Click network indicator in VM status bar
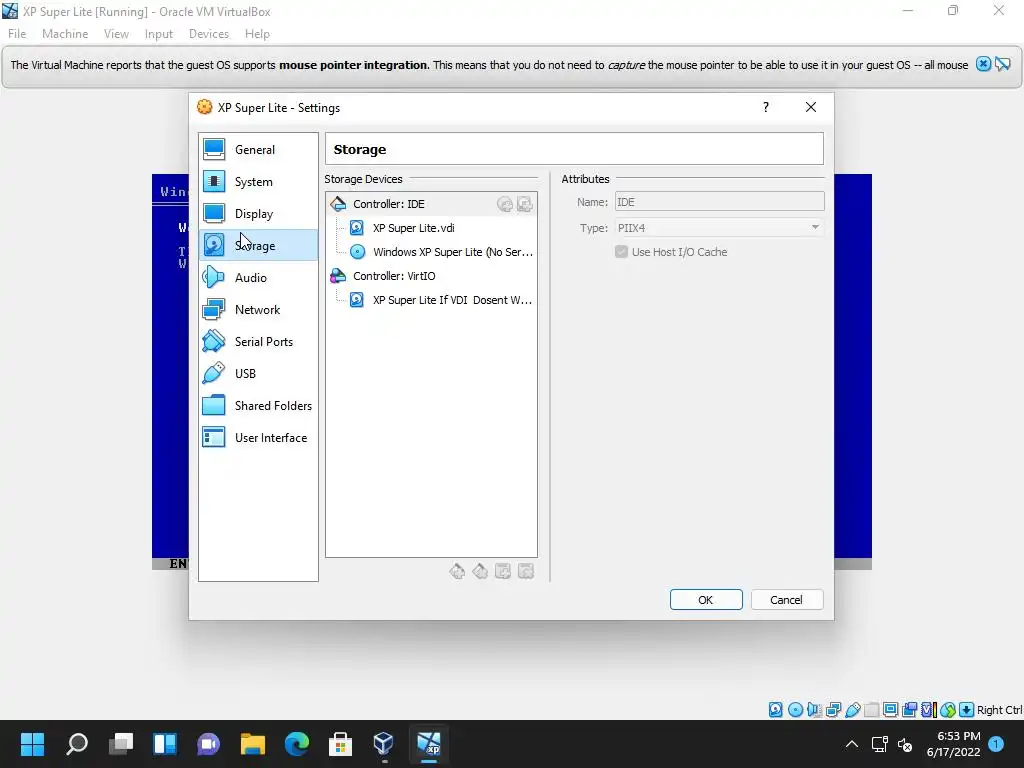The image size is (1024, 768). (833, 710)
